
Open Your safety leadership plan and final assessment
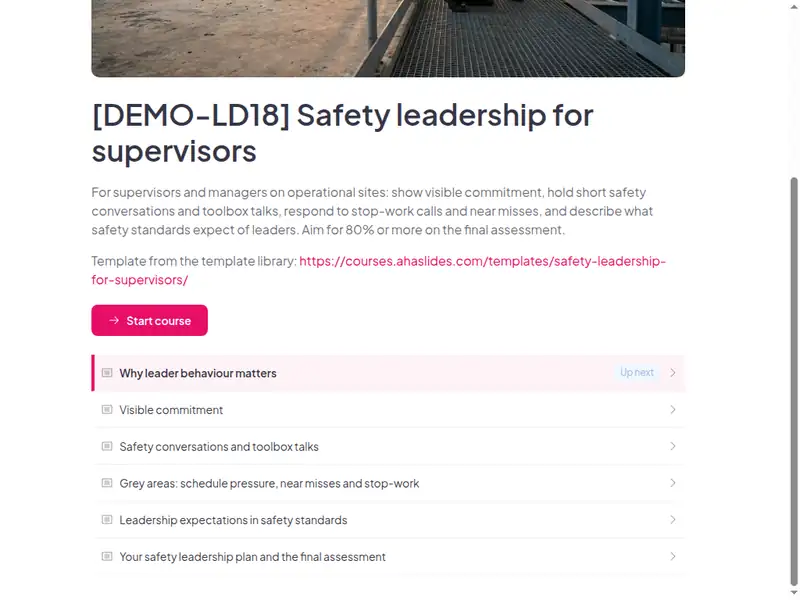(388, 557)
